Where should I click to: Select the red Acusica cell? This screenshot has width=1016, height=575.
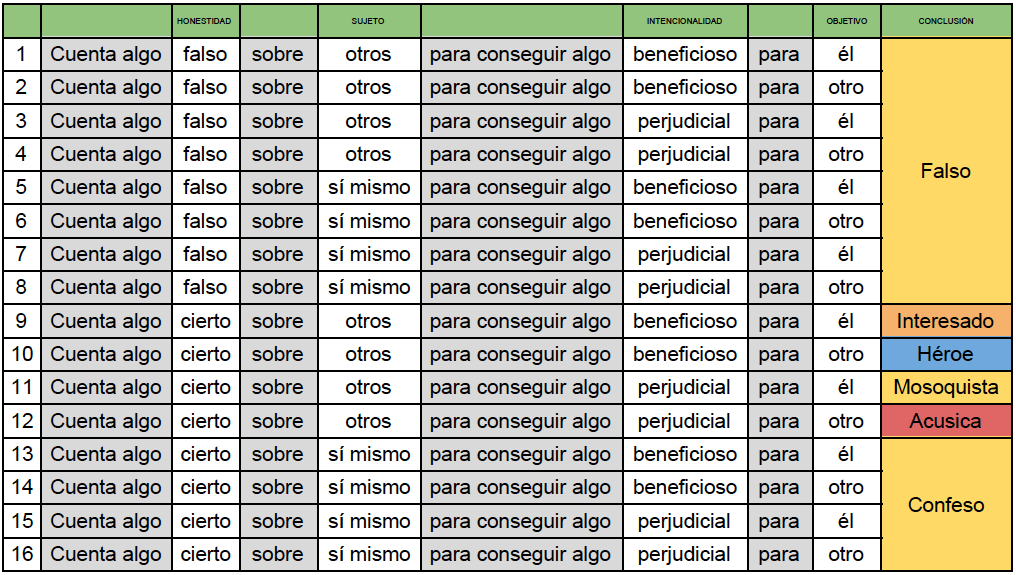coord(945,421)
